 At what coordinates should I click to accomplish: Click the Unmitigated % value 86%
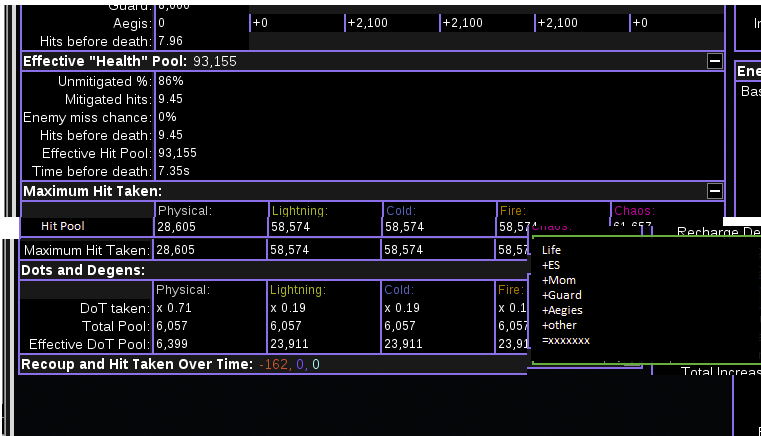[171, 81]
